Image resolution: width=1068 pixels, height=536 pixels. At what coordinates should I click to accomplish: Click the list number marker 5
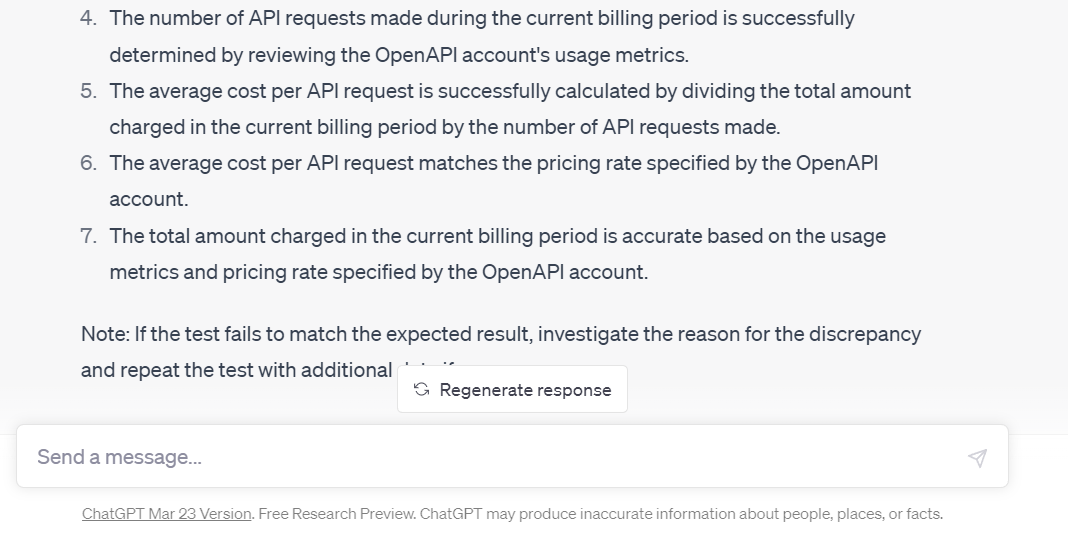pos(88,91)
